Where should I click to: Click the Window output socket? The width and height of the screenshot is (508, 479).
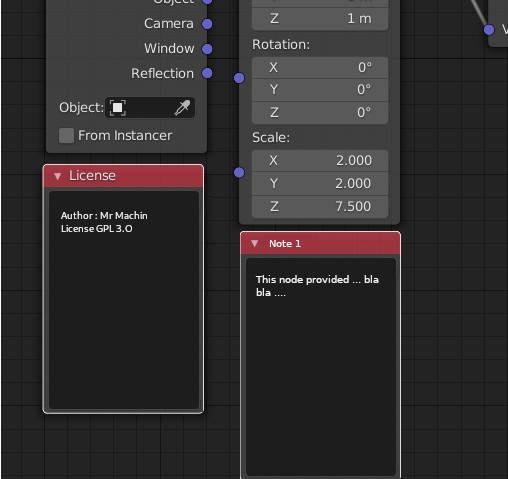(x=207, y=49)
